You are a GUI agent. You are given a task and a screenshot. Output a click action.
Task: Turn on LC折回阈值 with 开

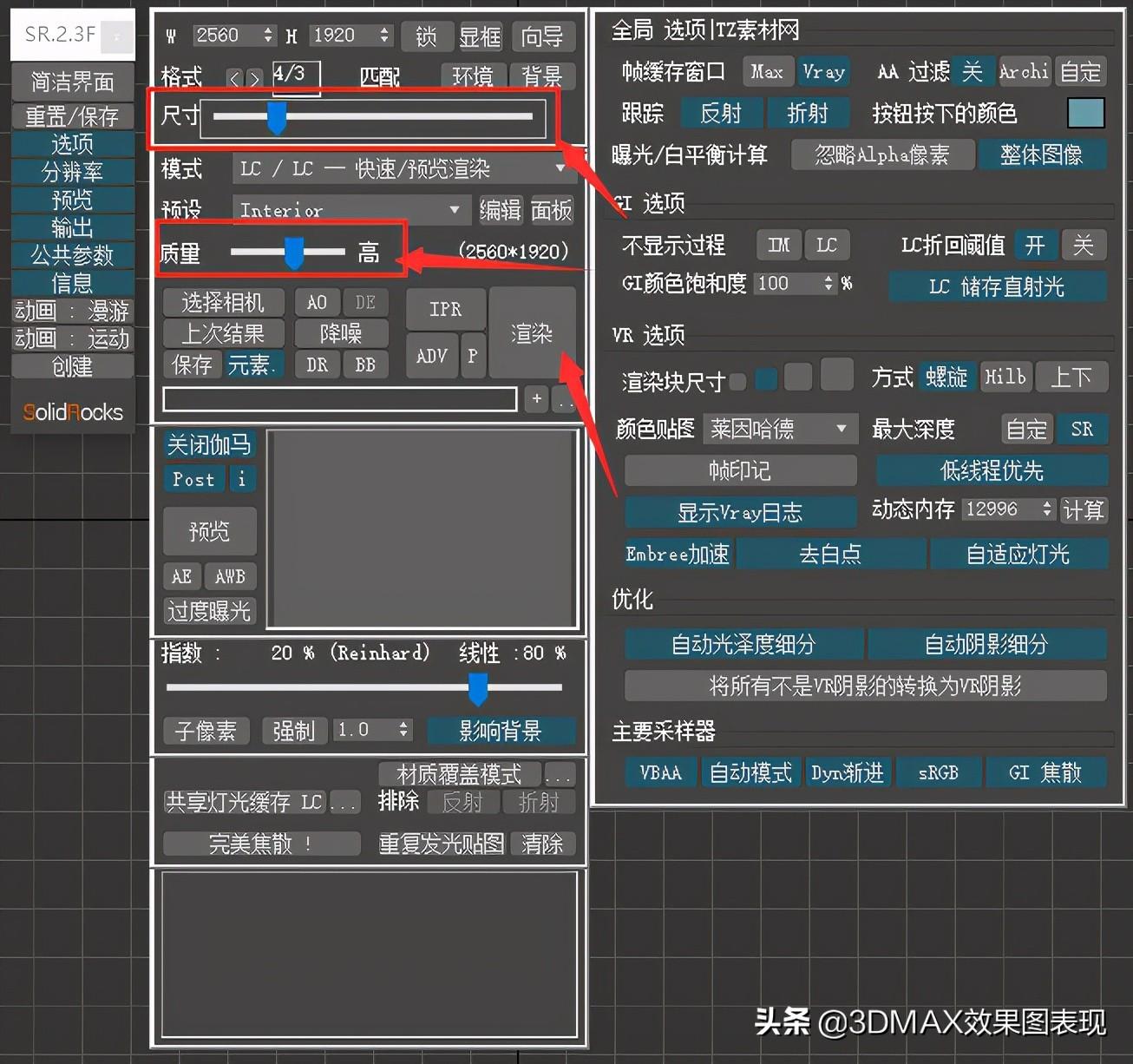[1036, 246]
